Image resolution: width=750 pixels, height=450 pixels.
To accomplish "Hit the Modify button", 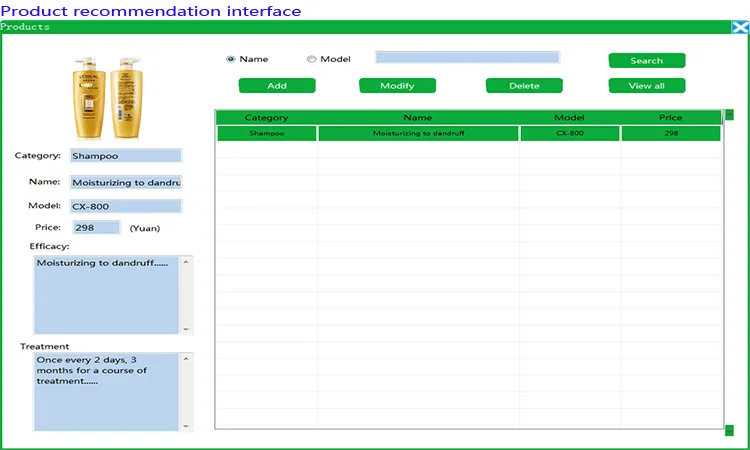I will tap(397, 86).
